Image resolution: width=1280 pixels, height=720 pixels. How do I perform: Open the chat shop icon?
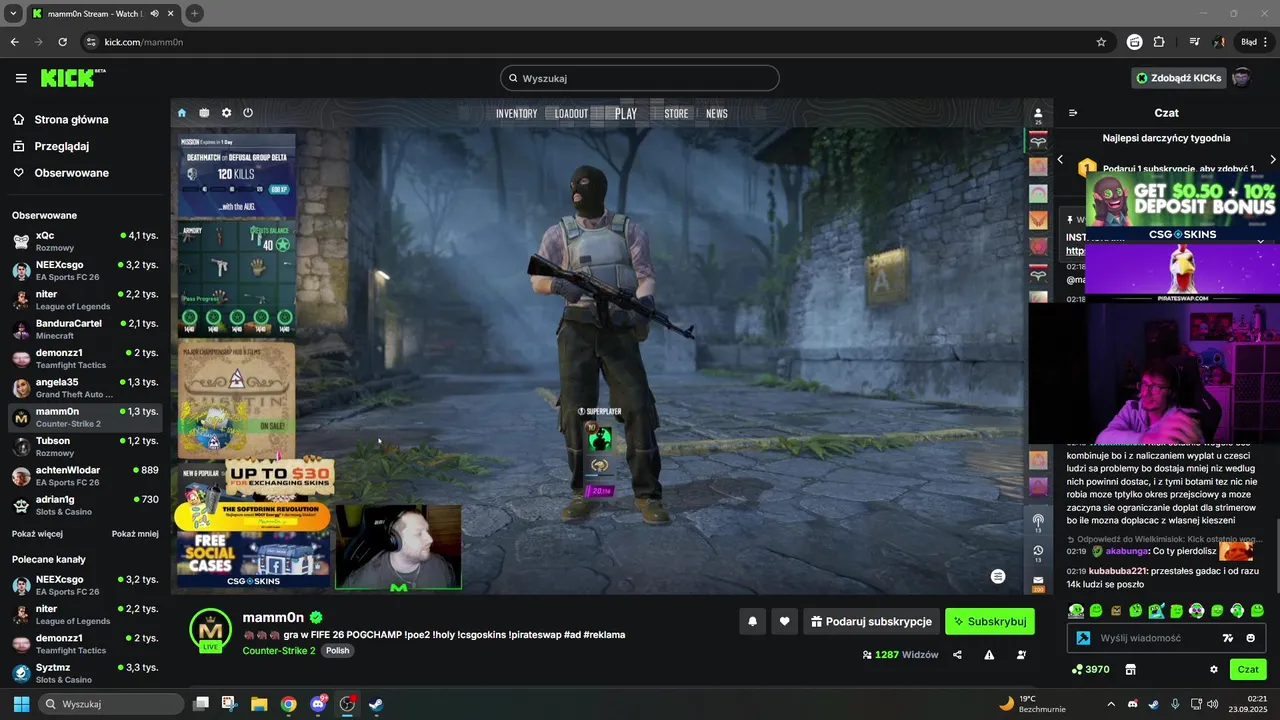tap(1131, 669)
